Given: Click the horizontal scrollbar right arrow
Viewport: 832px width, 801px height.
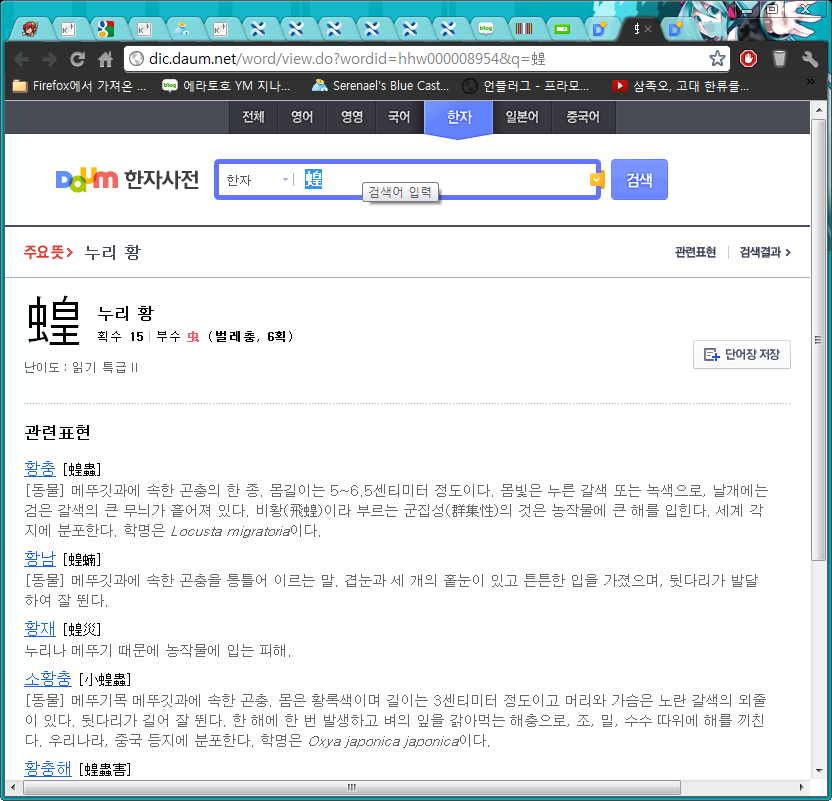Looking at the screenshot, I should tap(802, 787).
